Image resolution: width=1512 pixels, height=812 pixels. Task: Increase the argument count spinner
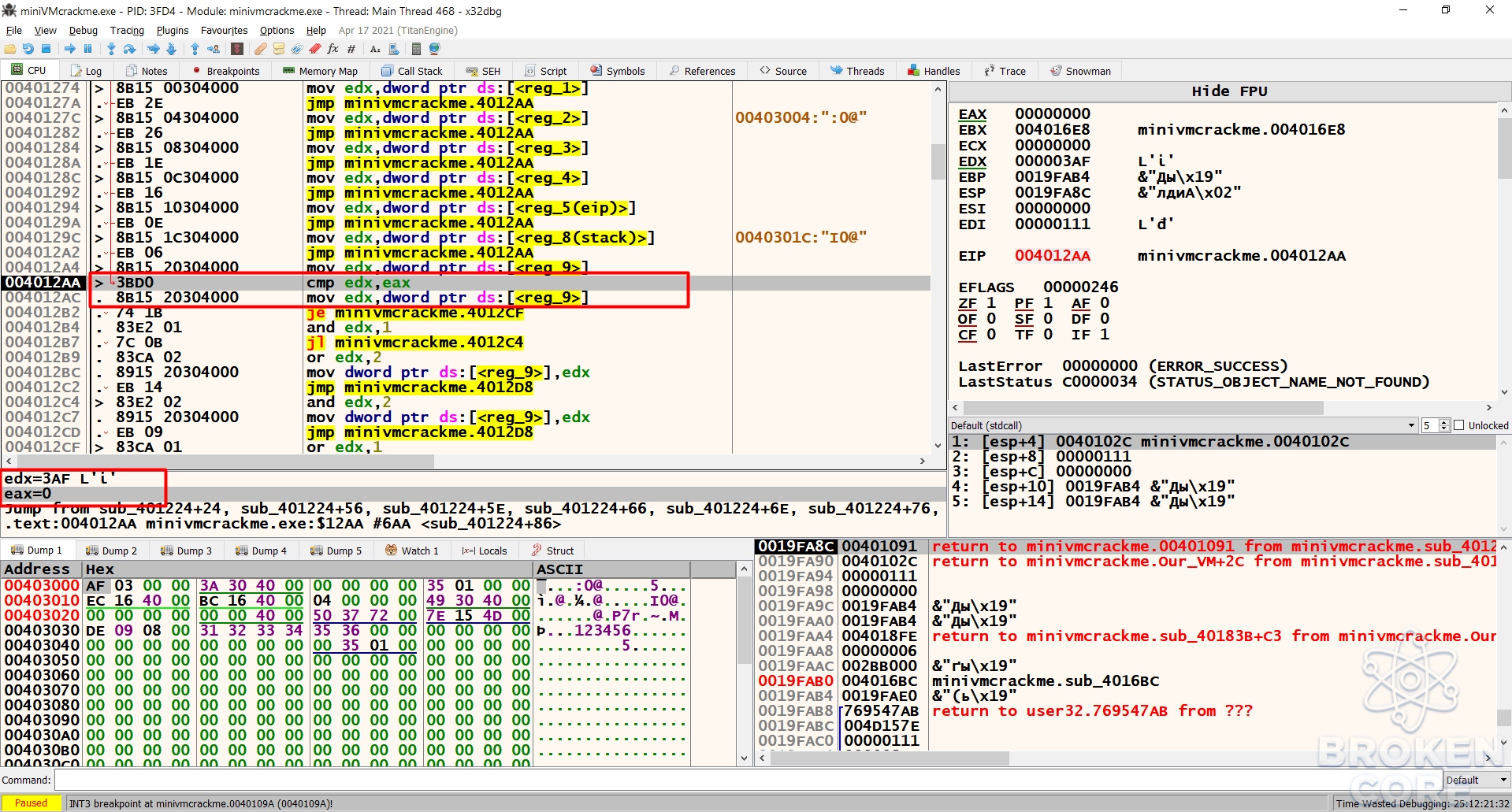click(x=1444, y=422)
